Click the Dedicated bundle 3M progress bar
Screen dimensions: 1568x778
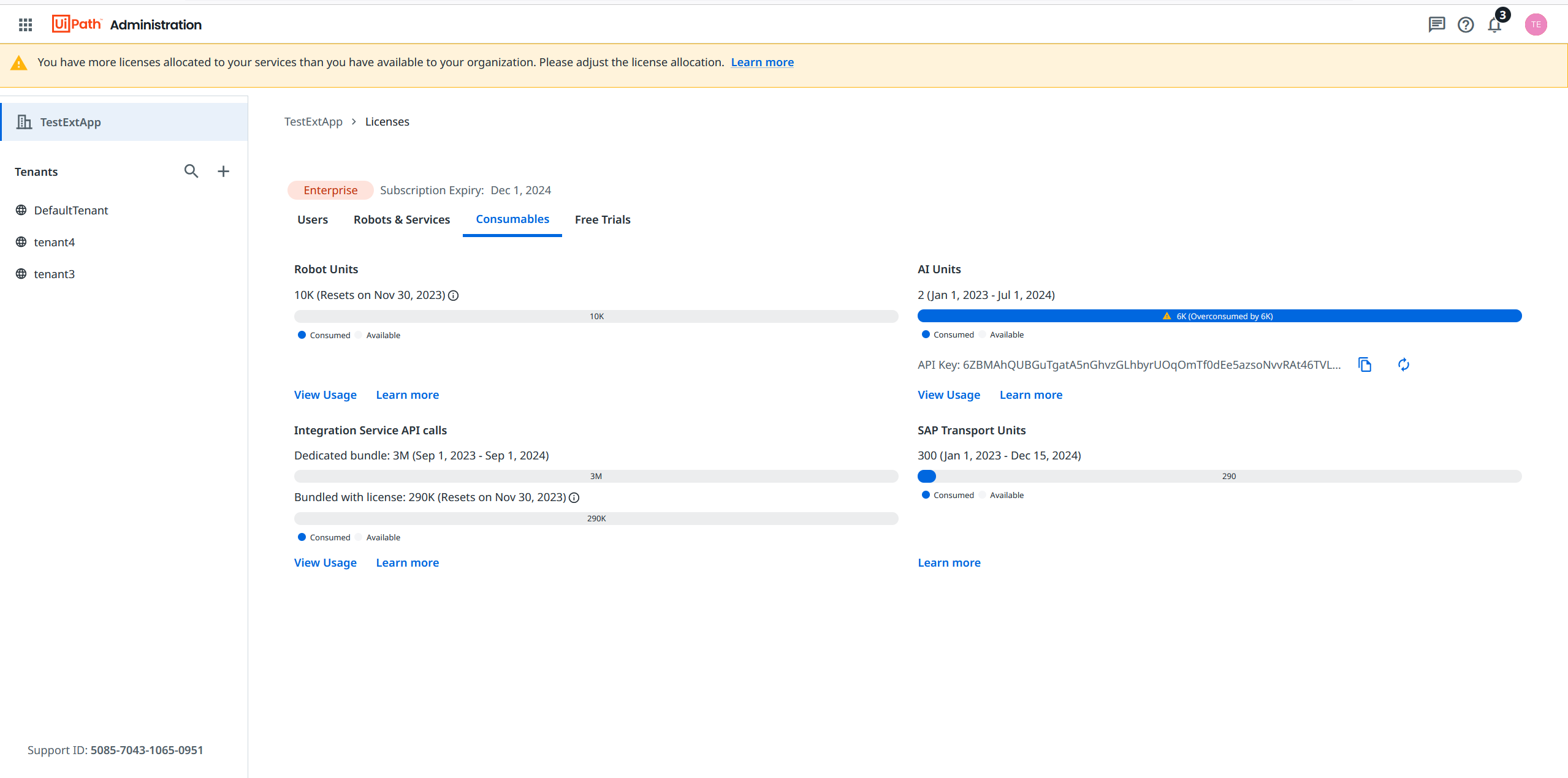pos(596,476)
